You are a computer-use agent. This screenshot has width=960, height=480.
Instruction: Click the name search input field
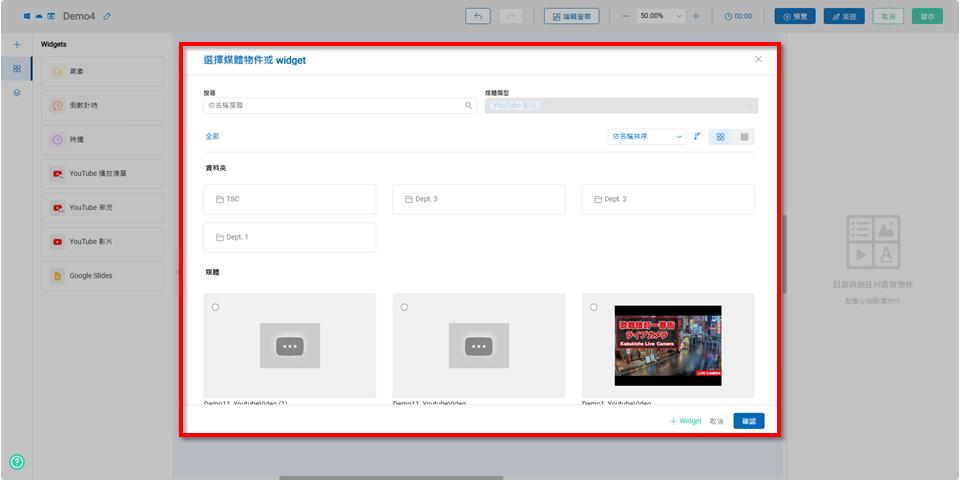coord(332,105)
